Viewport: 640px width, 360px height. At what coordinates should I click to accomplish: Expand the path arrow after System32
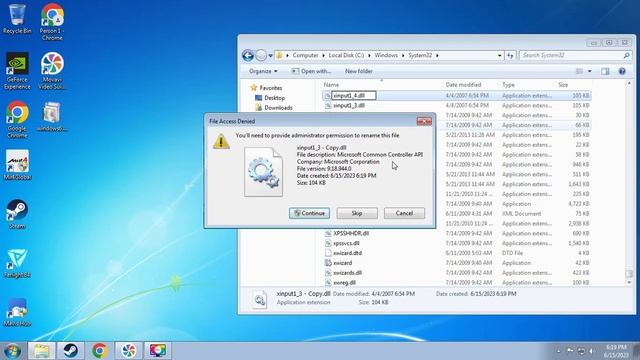click(438, 56)
